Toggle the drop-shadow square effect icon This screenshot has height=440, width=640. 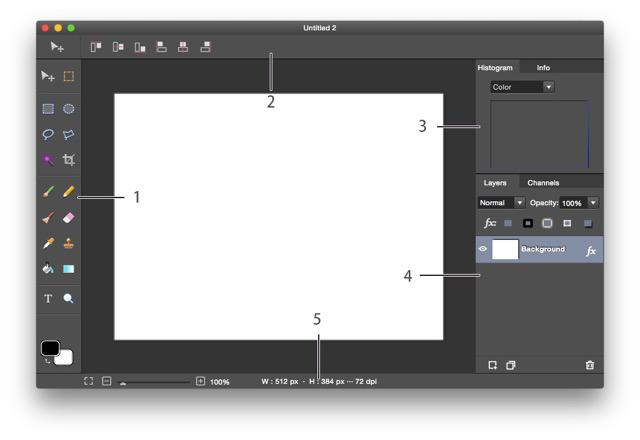coord(588,223)
